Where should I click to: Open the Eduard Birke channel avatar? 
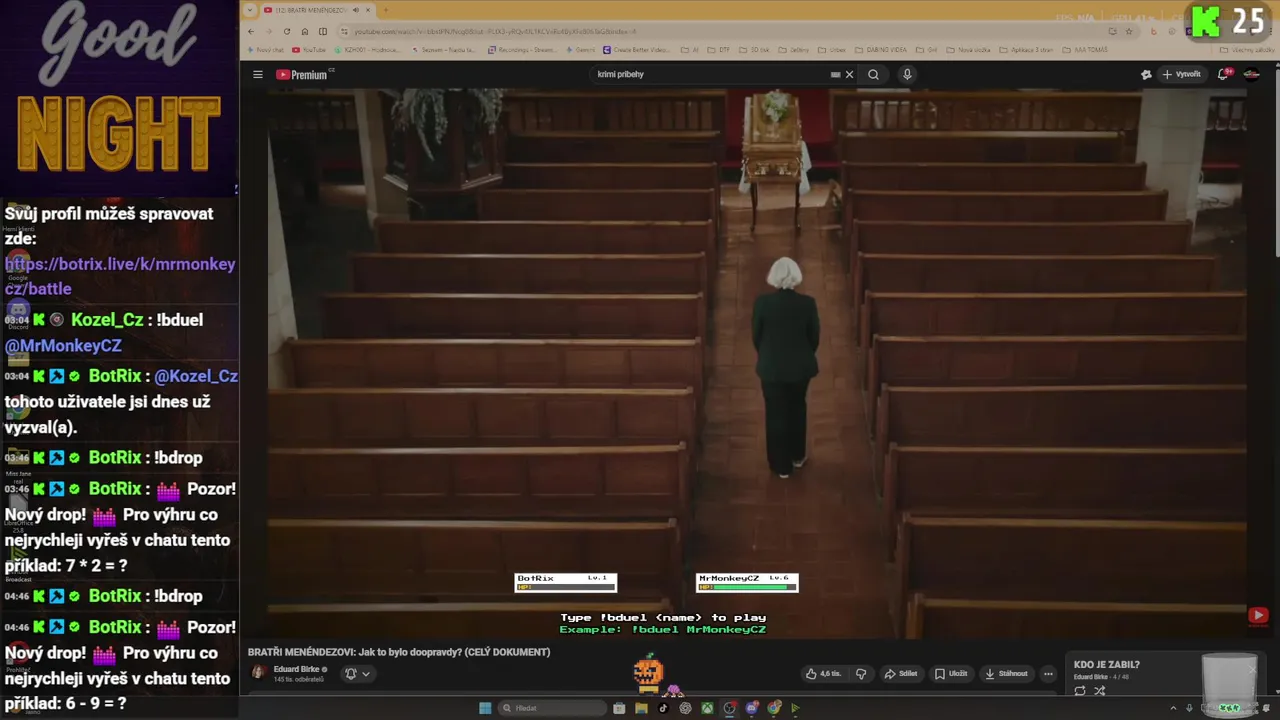[x=258, y=673]
